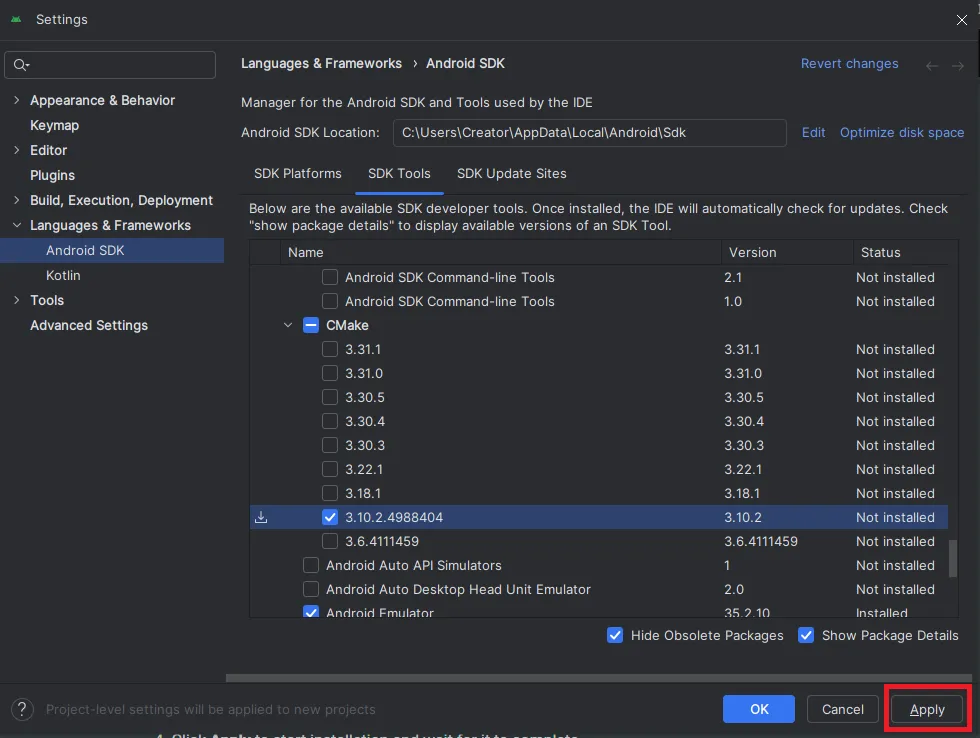Click the help question mark icon
Viewport: 980px width, 738px height.
coord(22,709)
